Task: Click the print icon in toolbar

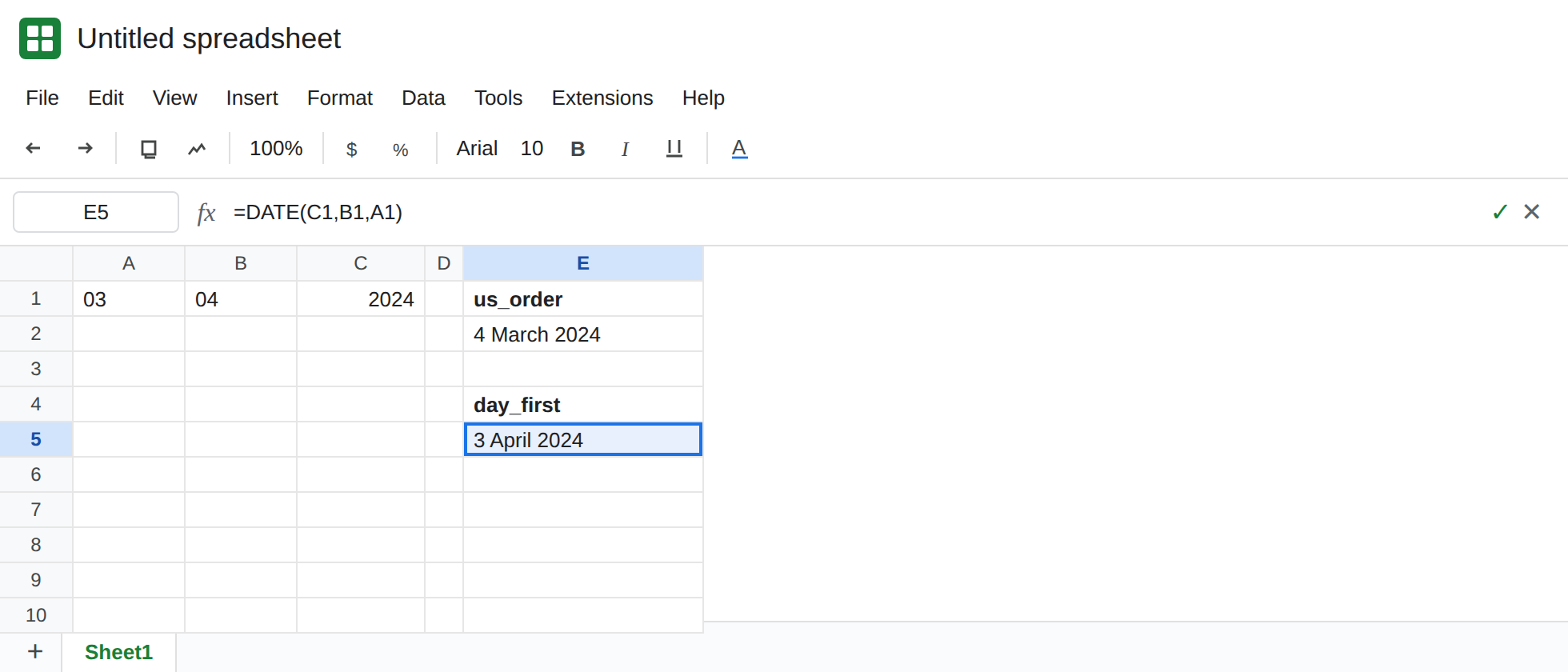Action: [x=149, y=149]
